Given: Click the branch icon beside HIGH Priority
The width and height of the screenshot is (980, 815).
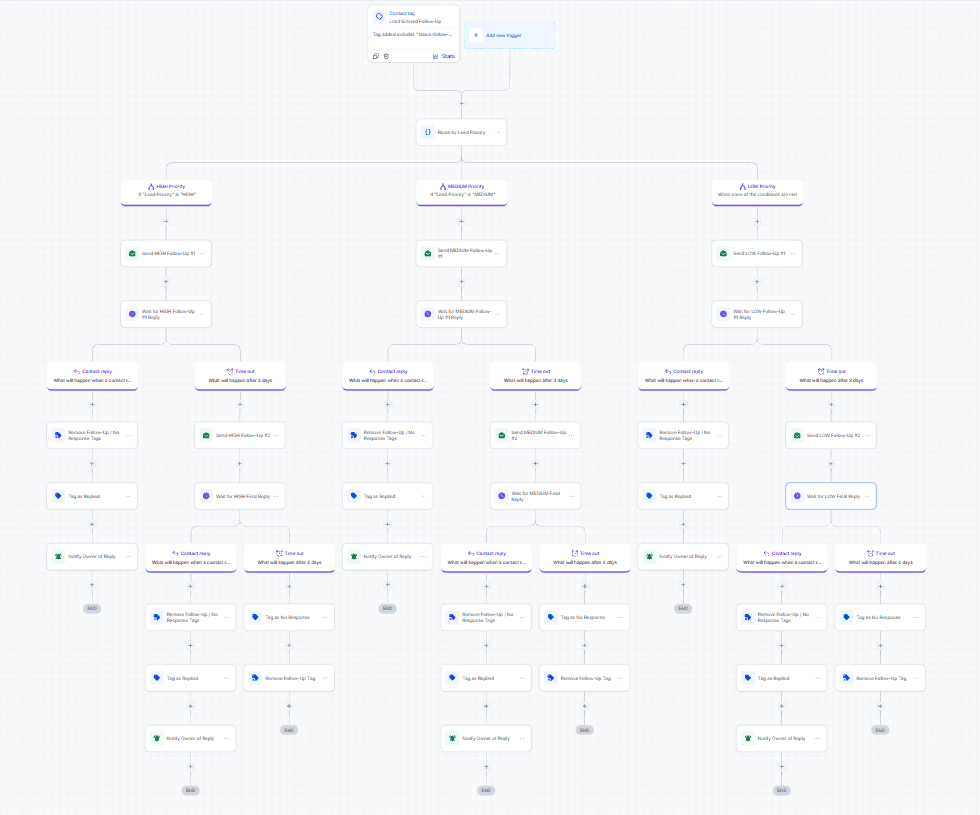Looking at the screenshot, I should pyautogui.click(x=151, y=186).
